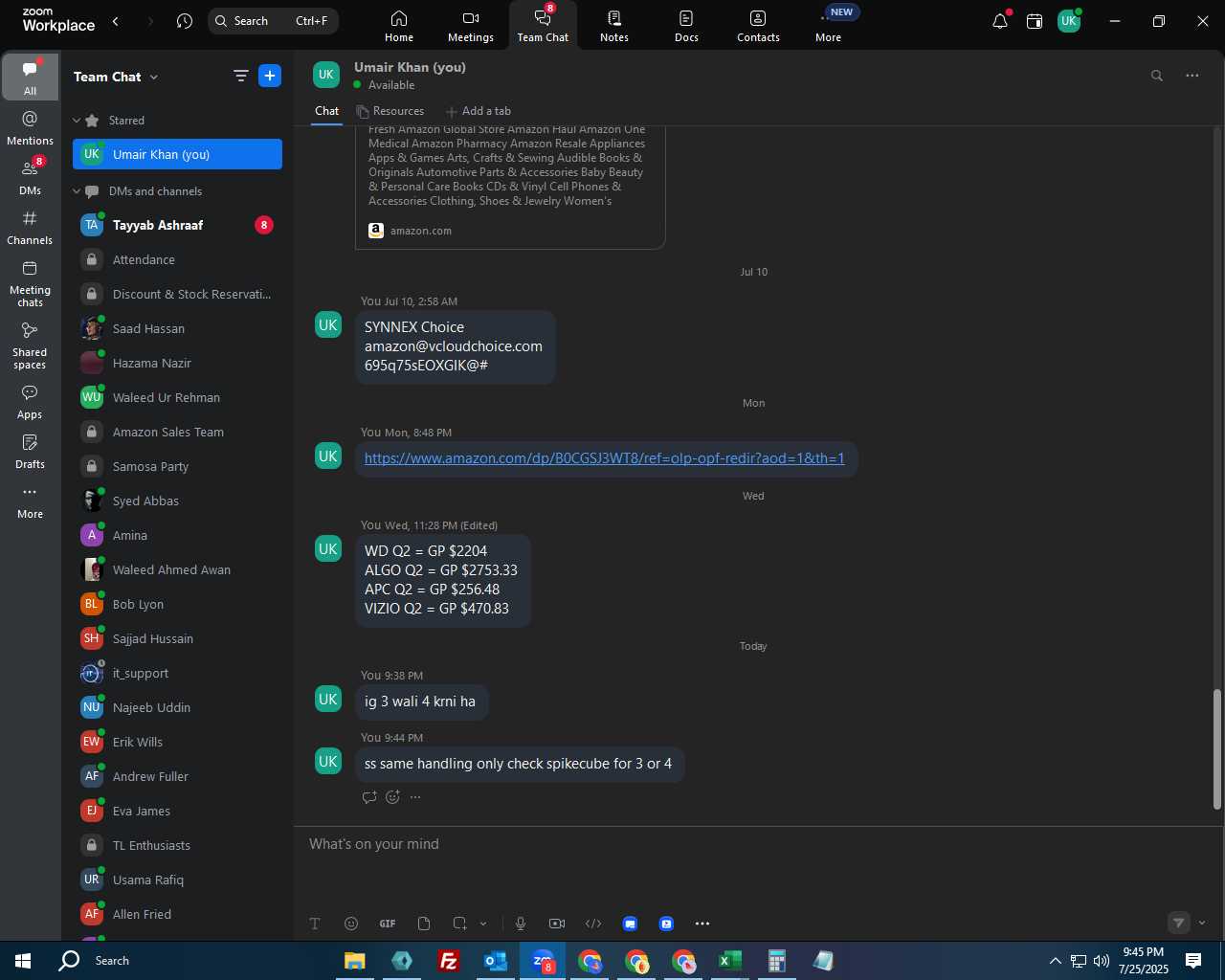
Task: Record a video message
Action: pos(557,924)
